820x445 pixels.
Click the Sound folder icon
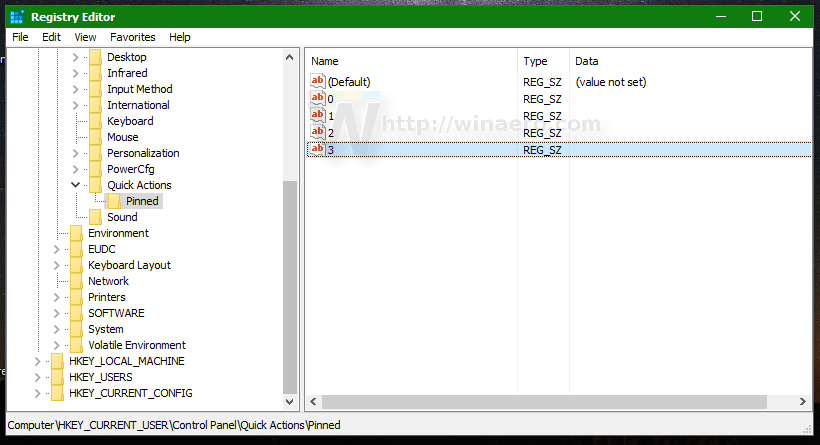(x=95, y=216)
